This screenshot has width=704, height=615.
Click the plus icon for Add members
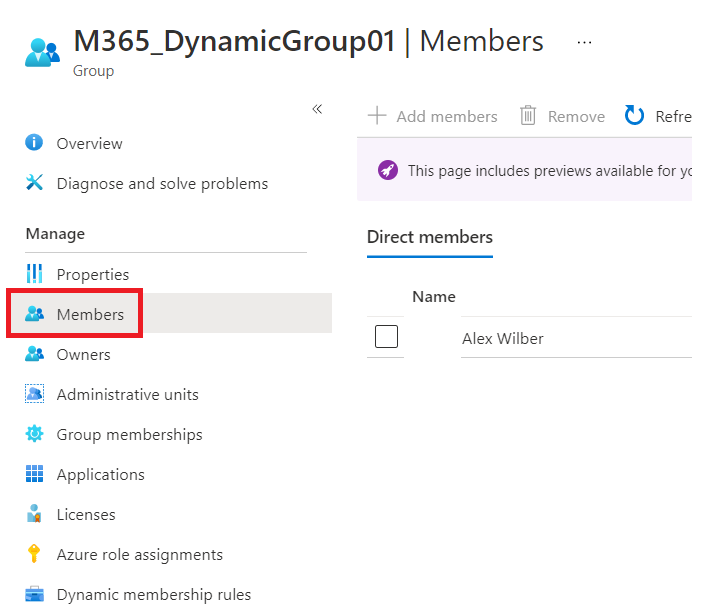[x=377, y=115]
